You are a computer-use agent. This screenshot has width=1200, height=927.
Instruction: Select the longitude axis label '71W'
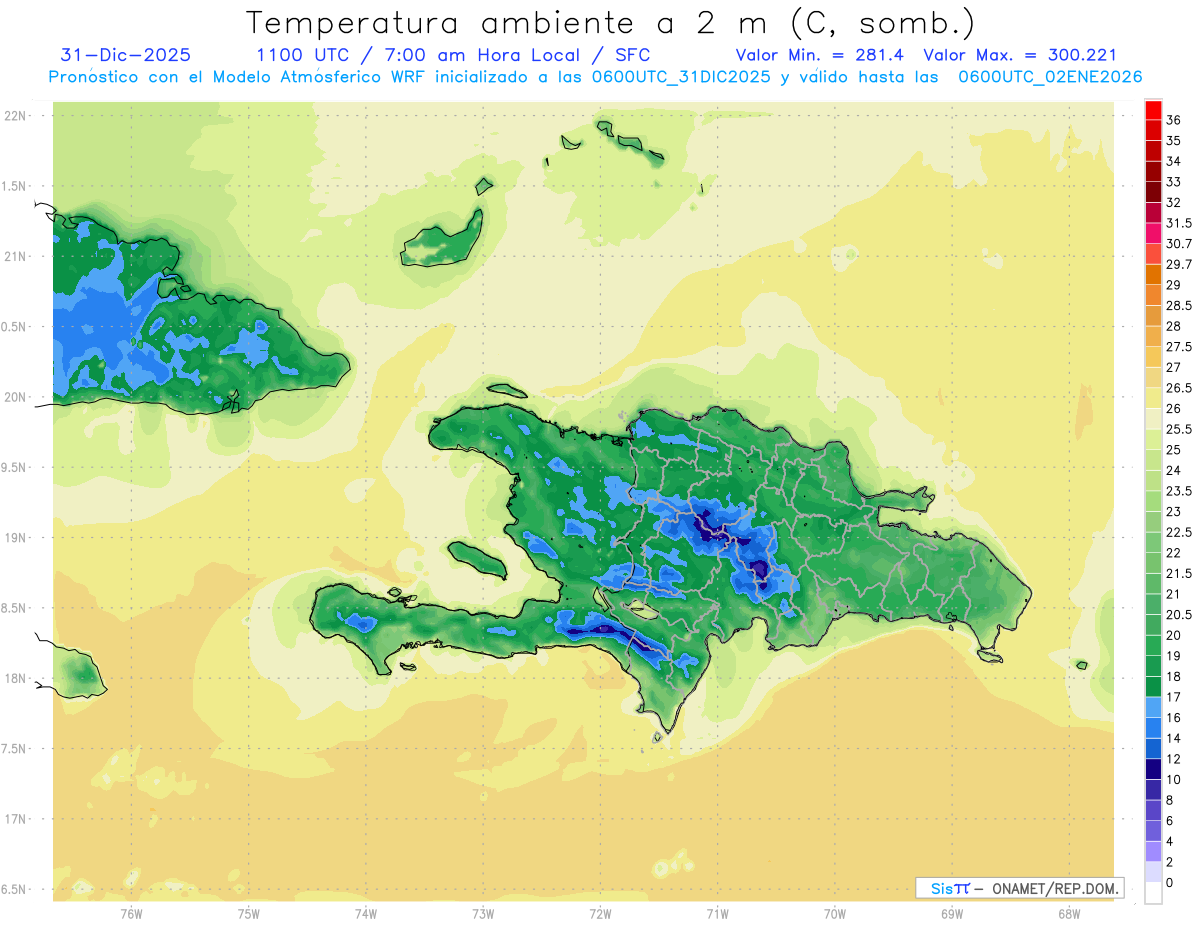coord(717,914)
